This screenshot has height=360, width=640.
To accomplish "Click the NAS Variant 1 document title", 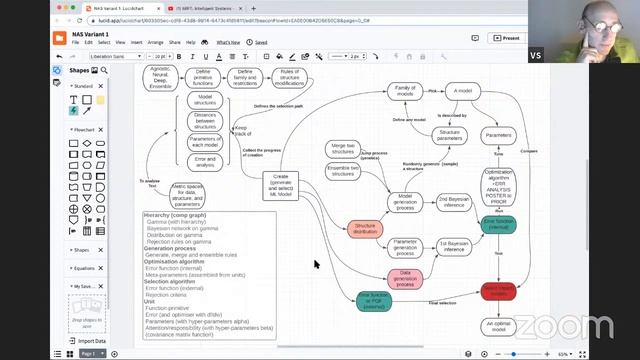I will (91, 34).
